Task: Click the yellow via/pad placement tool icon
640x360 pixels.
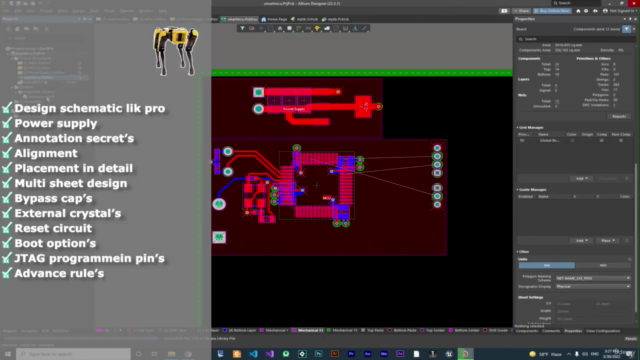Action: 318,28
